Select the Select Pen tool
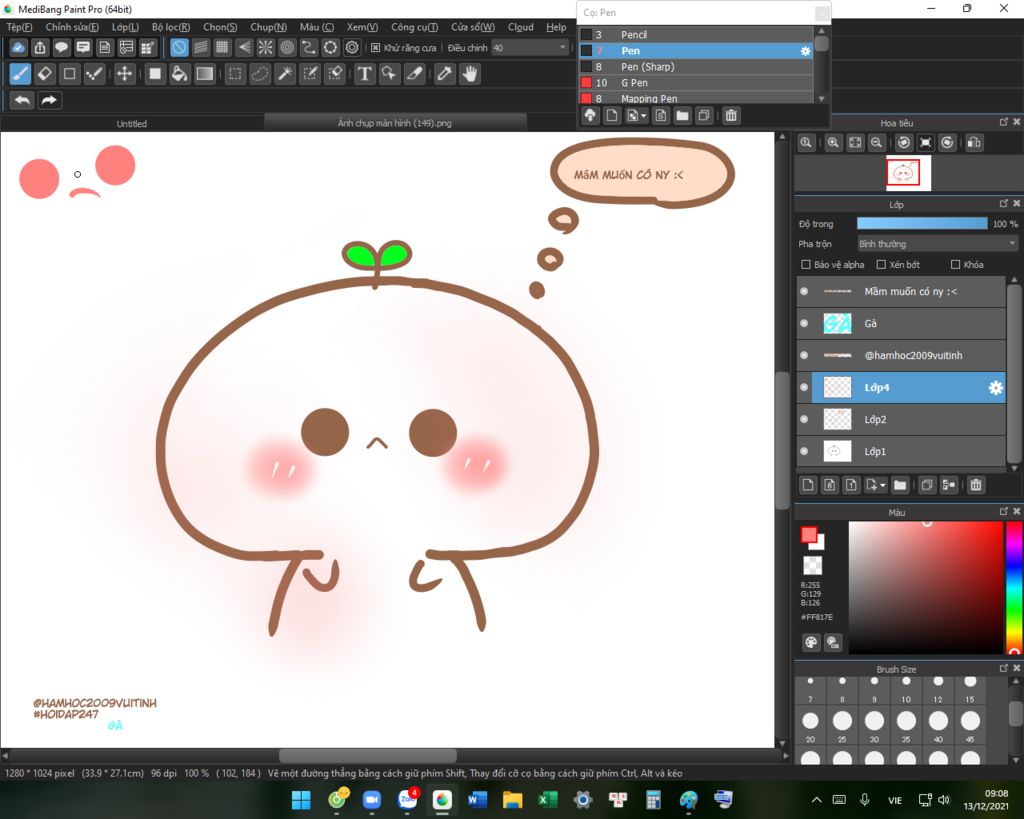The width and height of the screenshot is (1024, 819). [x=310, y=74]
